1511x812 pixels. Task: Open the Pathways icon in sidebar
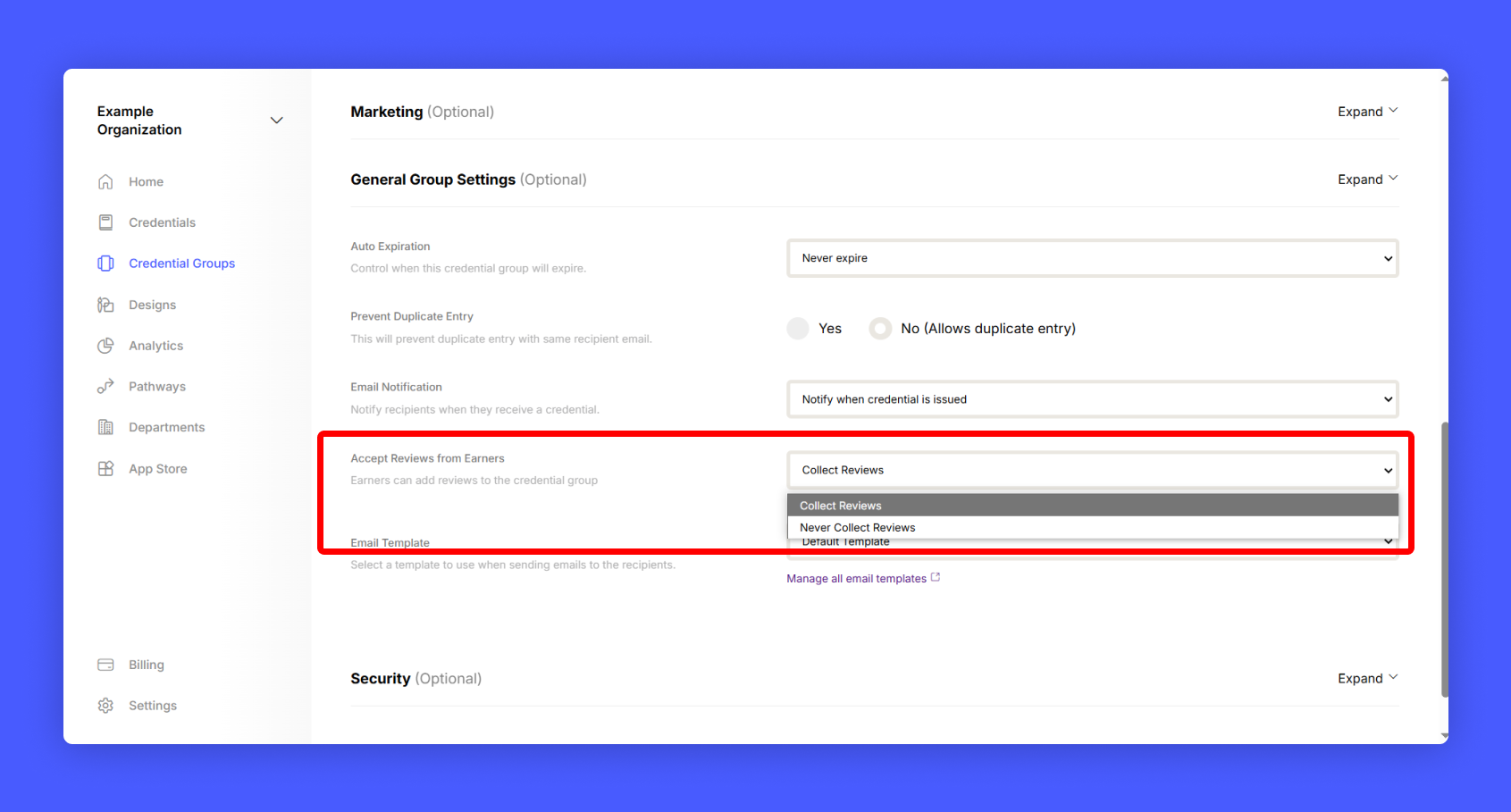[105, 387]
